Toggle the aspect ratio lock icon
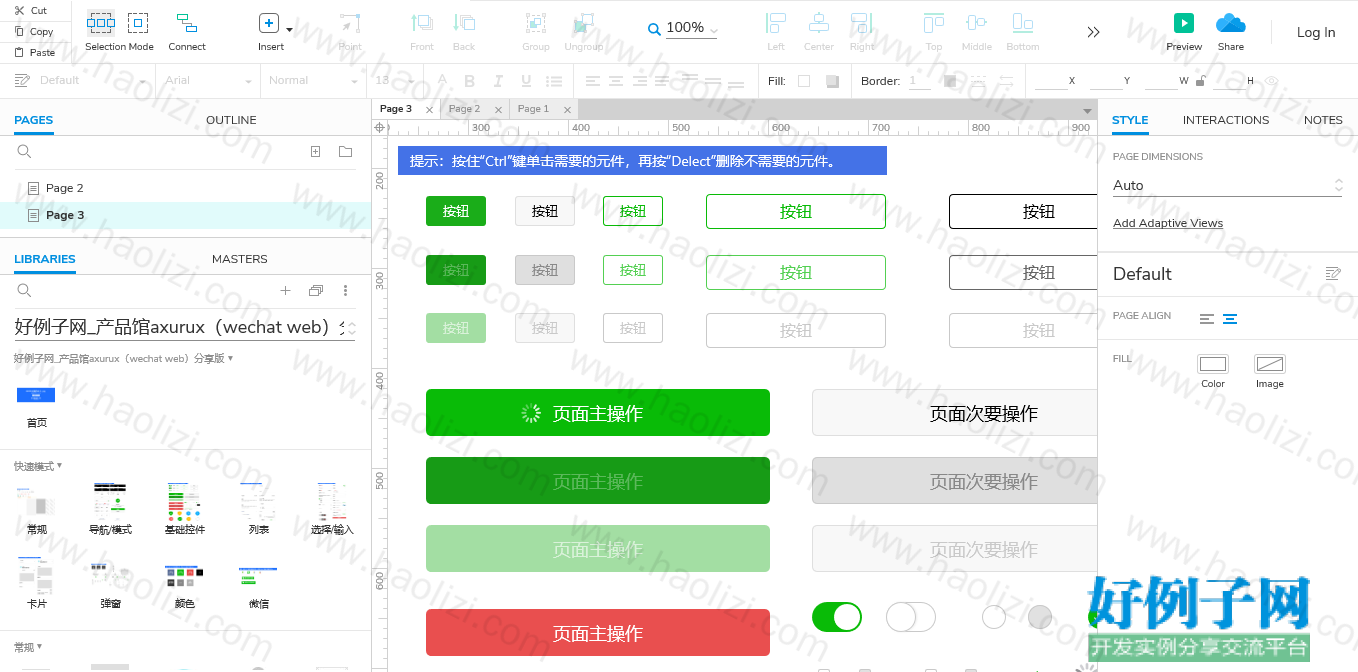 point(1200,81)
